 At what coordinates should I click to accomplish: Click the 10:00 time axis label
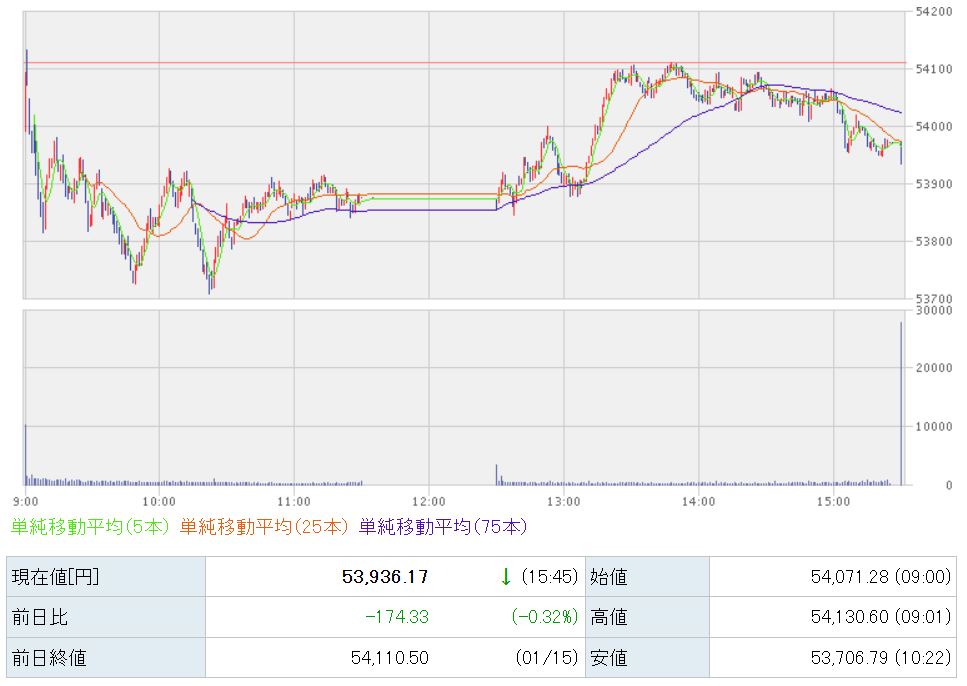(159, 500)
